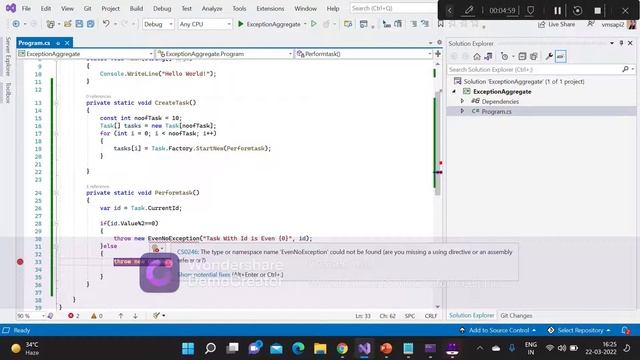Open the Performtask() member dropdown
The width and height of the screenshot is (640, 360).
click(364, 54)
